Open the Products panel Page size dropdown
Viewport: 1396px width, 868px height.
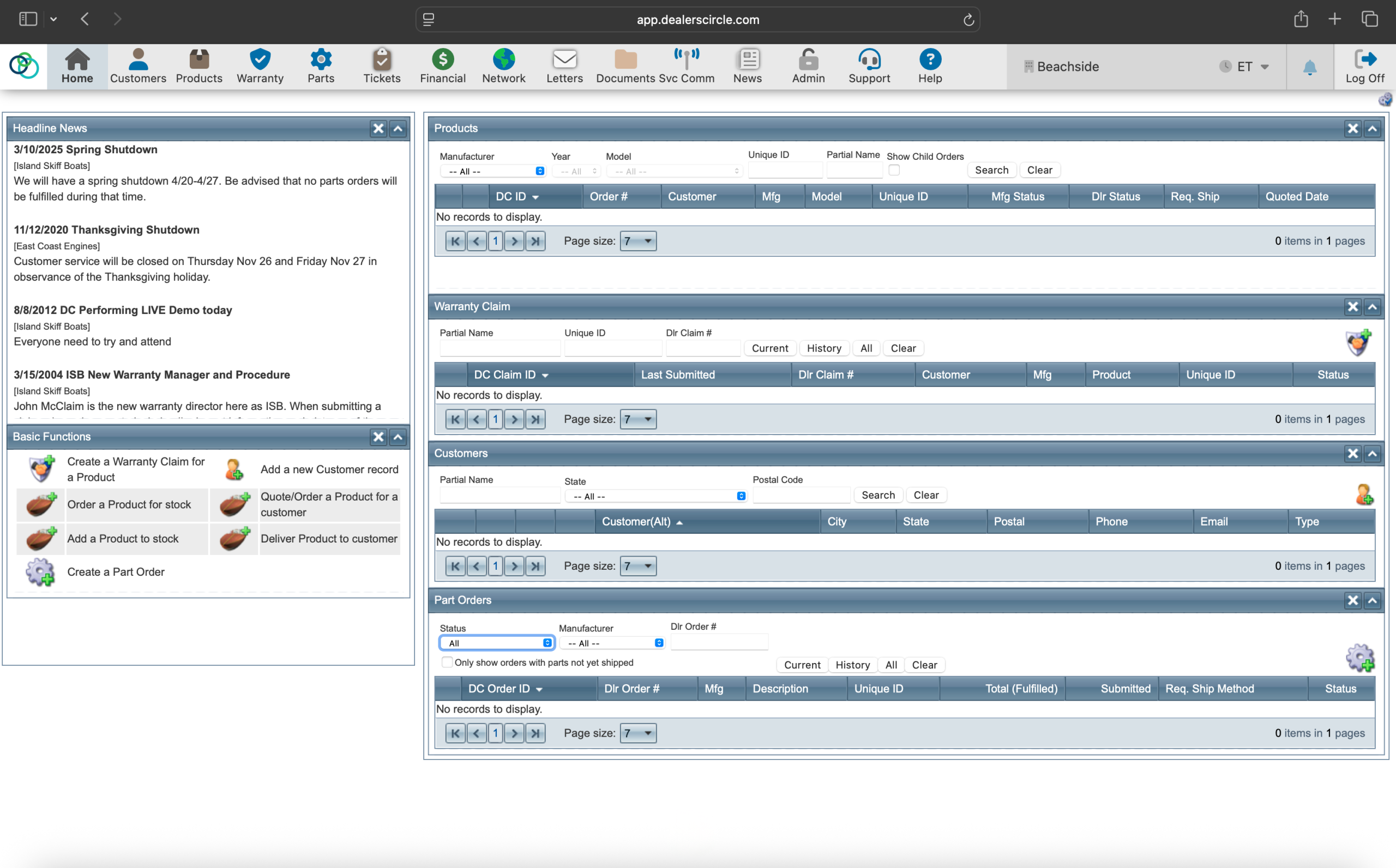(637, 241)
